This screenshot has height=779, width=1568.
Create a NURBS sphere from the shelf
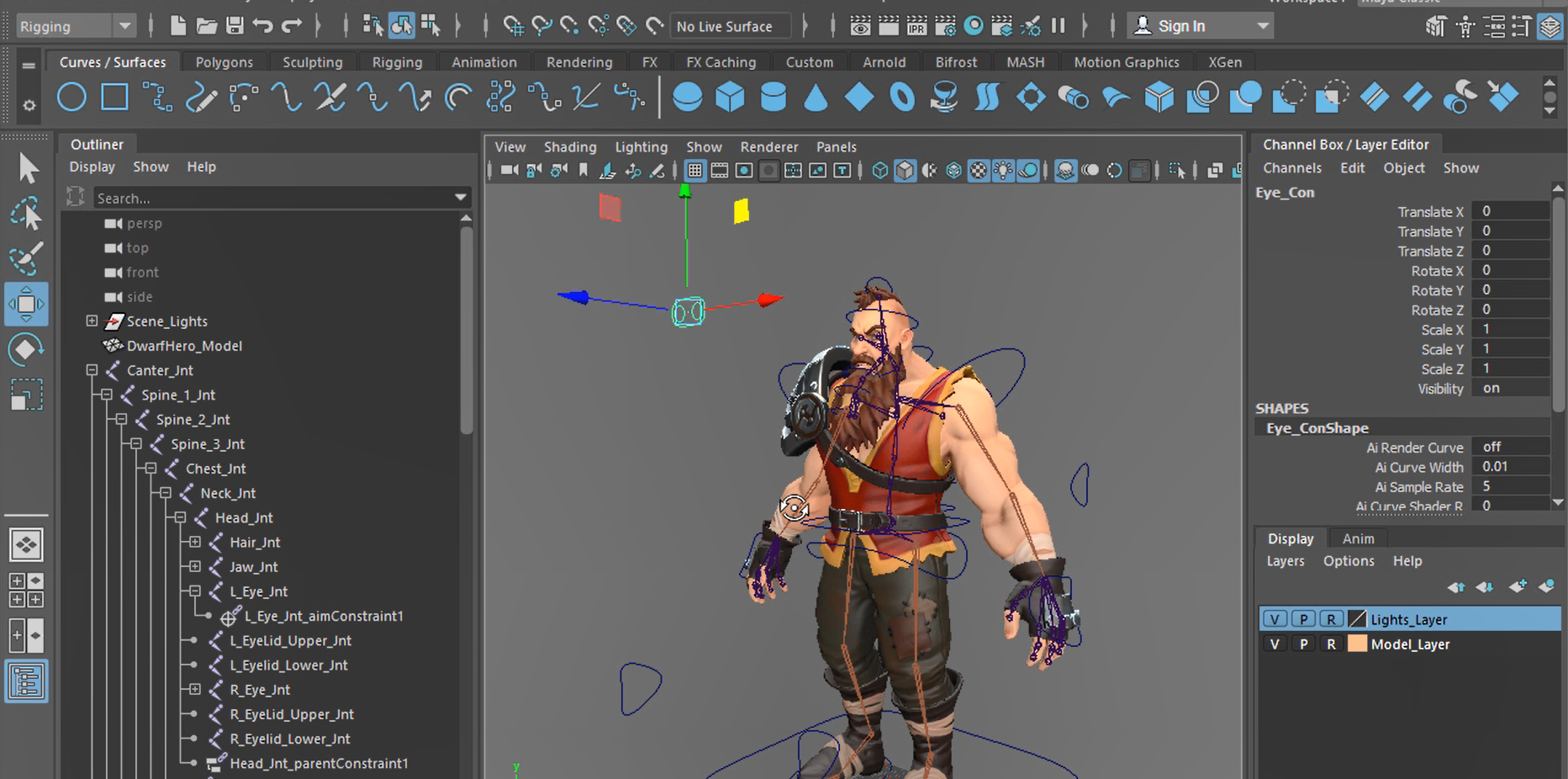point(687,98)
